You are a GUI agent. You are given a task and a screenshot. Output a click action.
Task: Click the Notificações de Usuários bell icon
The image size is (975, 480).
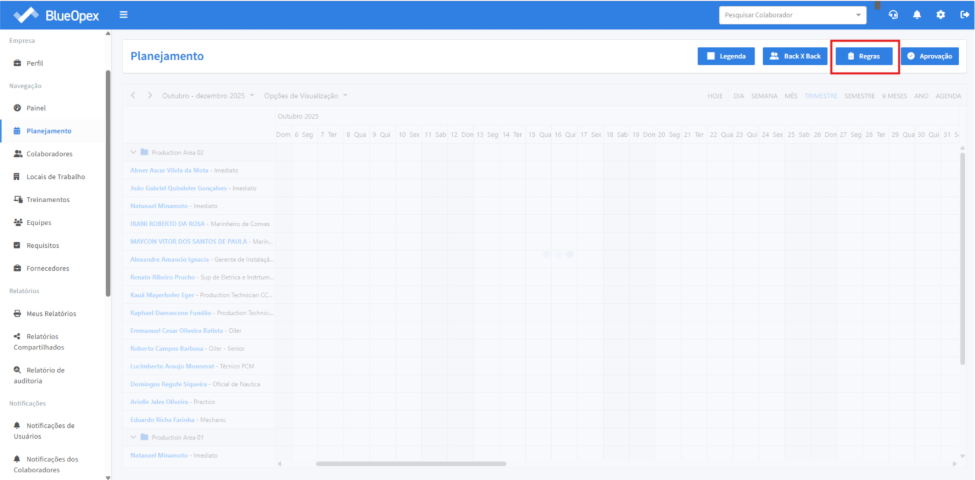coord(17,426)
